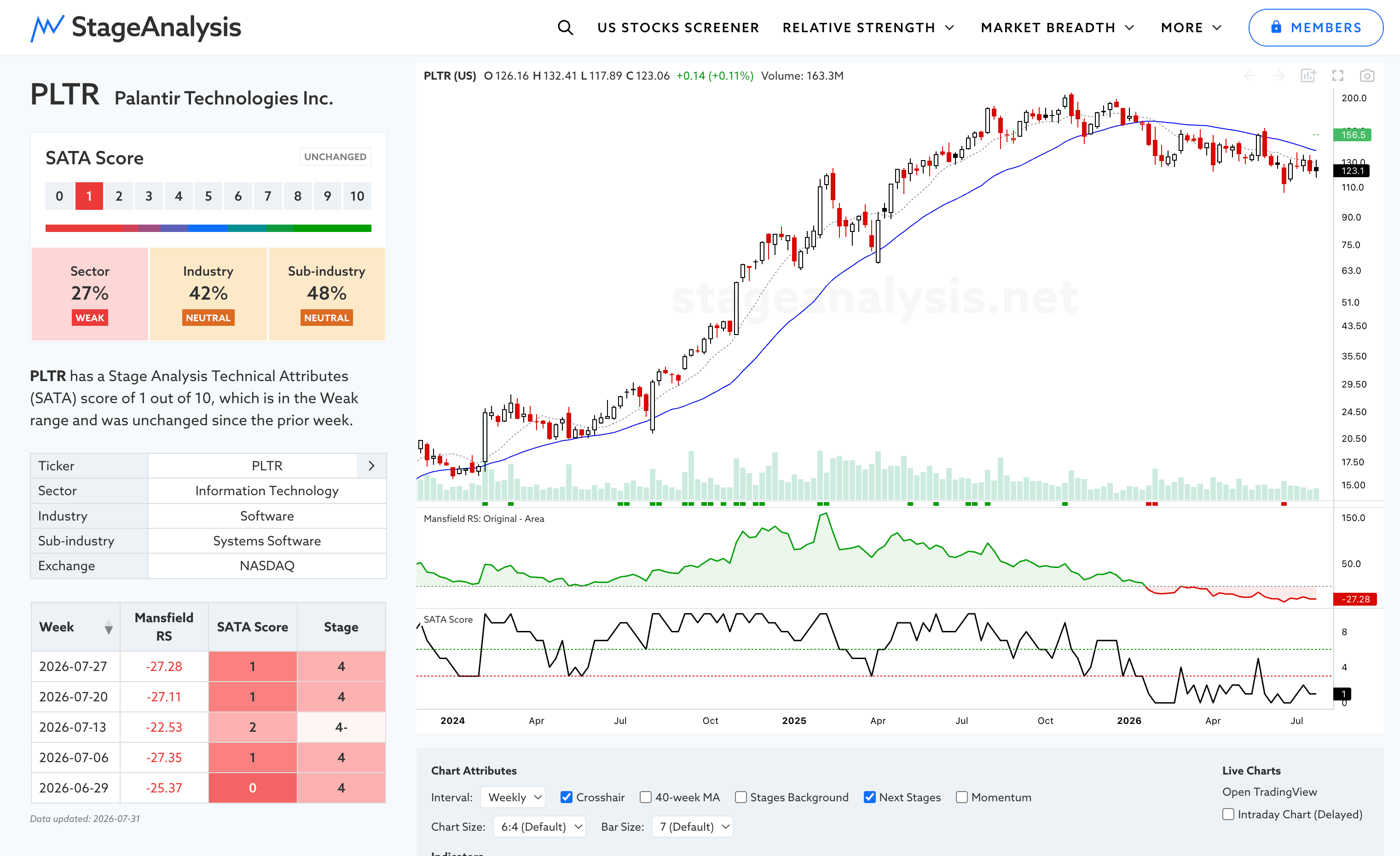1400x856 pixels.
Task: Click the 156.5 green price label
Action: coord(1352,135)
